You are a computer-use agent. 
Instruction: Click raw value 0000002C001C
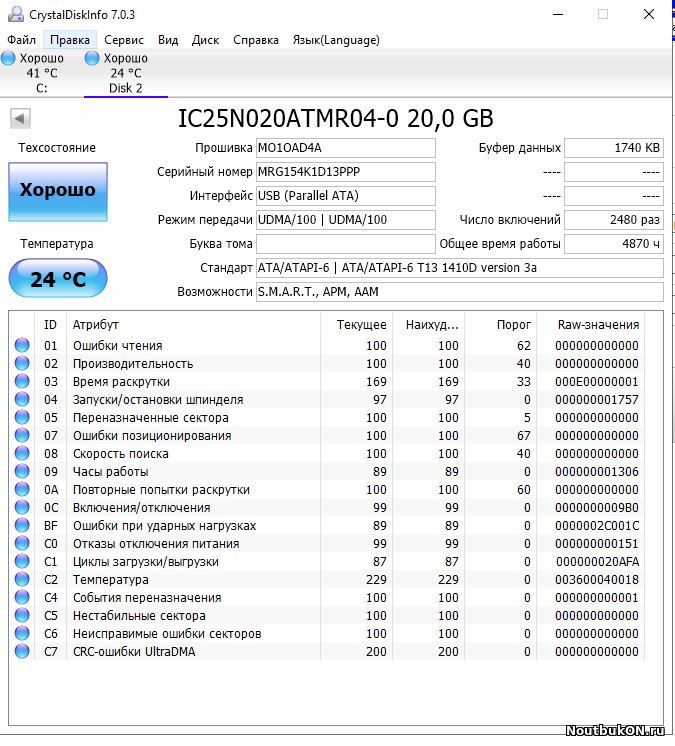597,526
